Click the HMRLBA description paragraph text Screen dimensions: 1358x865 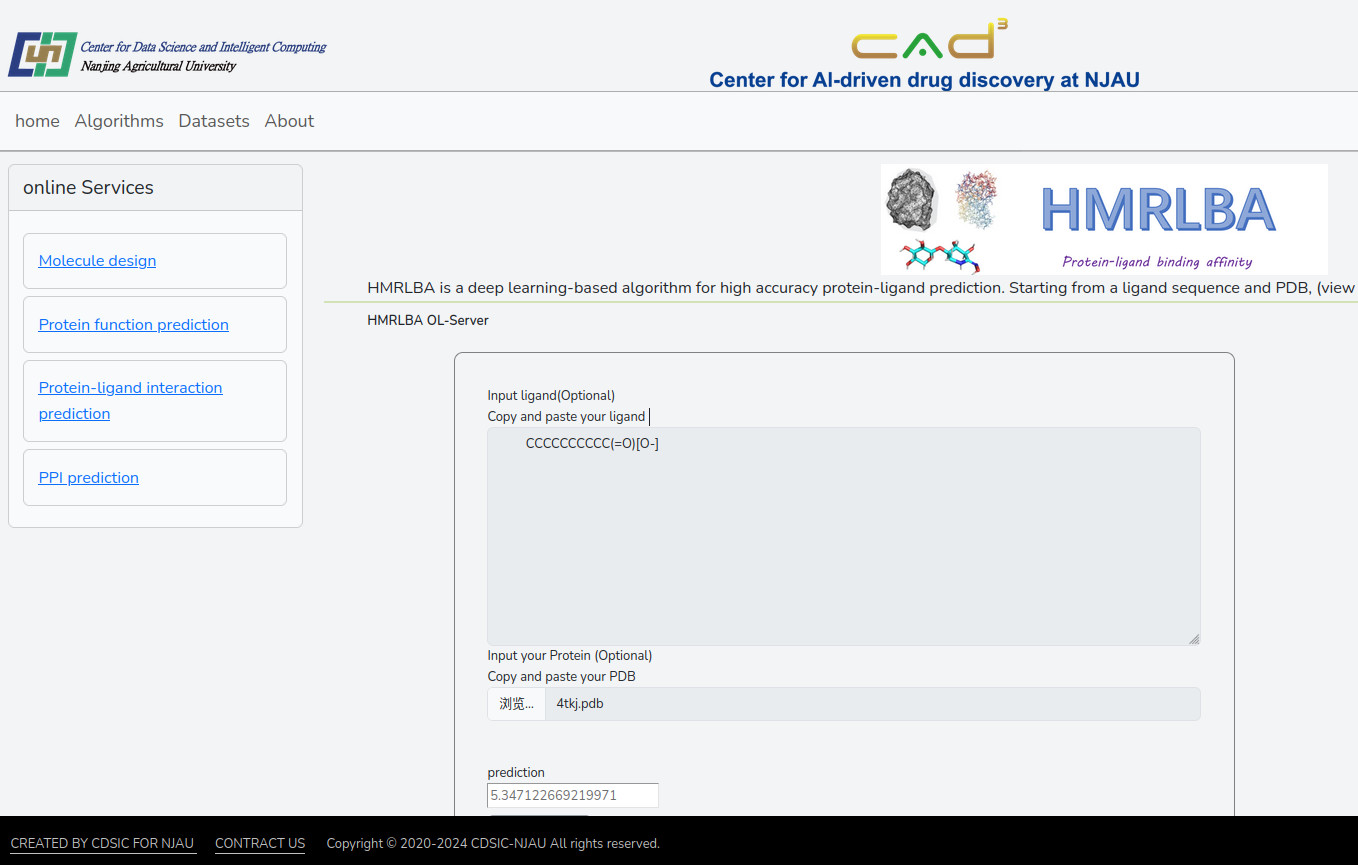click(861, 288)
